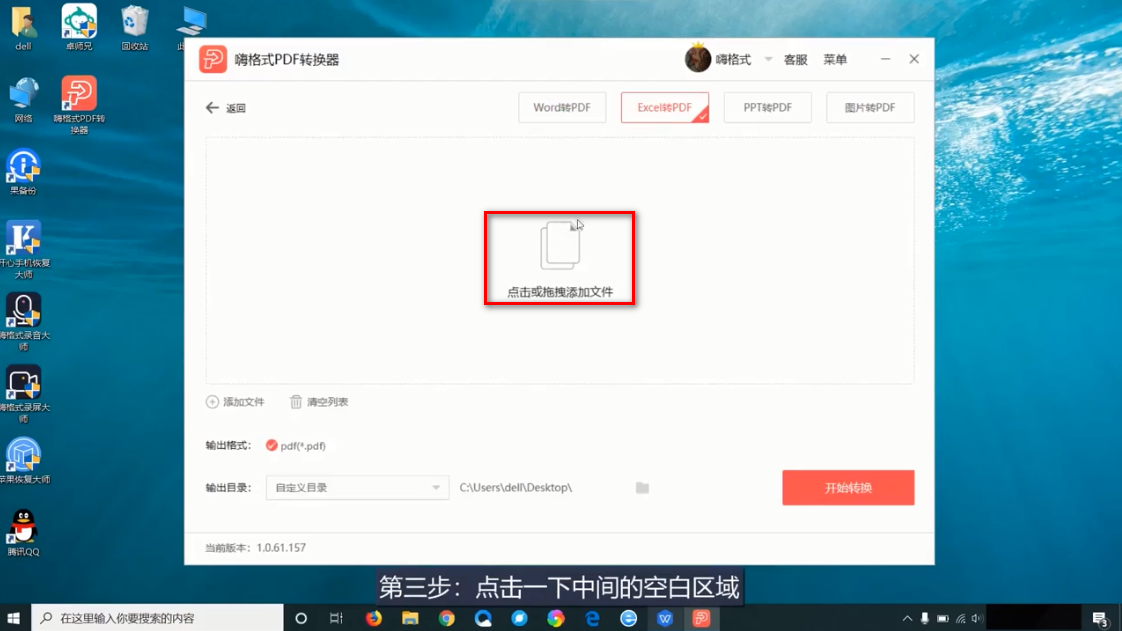The image size is (1122, 631).
Task: Open the 嗨格式录音大师 desktop shortcut
Action: click(23, 310)
